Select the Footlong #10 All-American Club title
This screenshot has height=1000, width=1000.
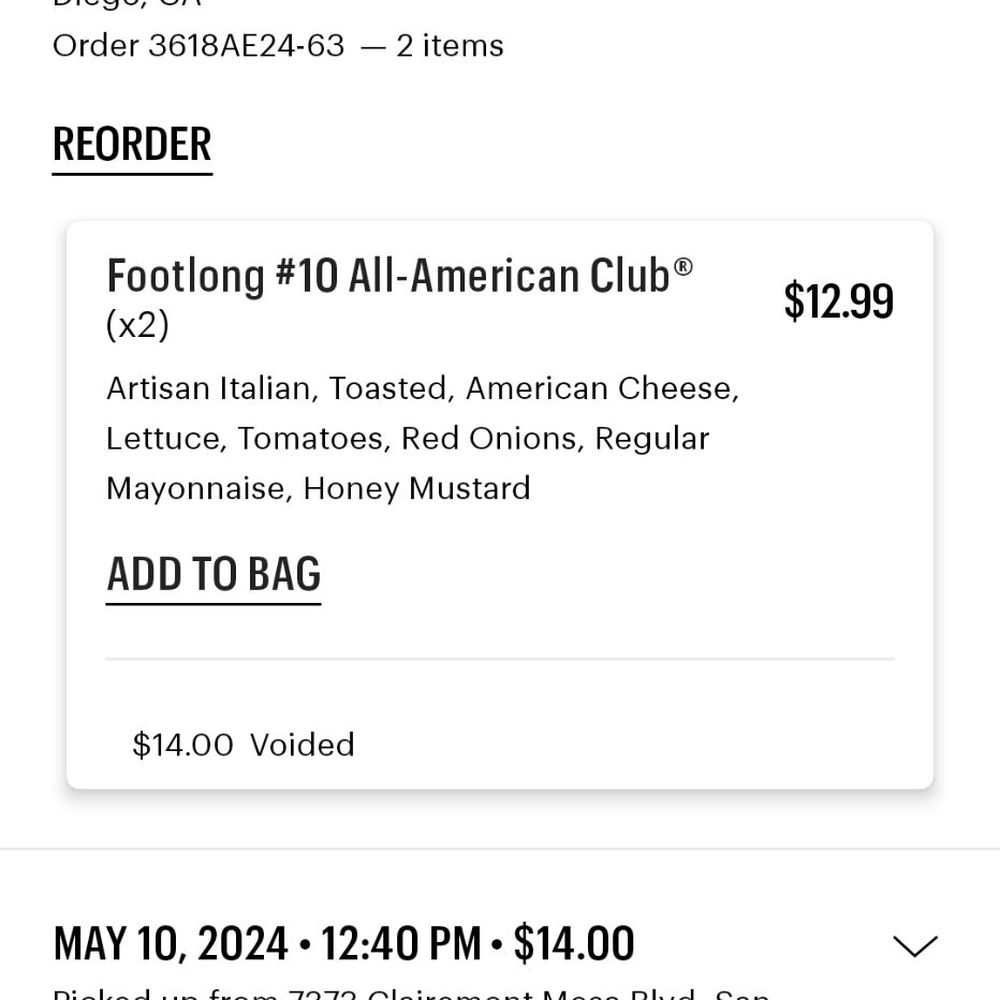click(x=400, y=276)
